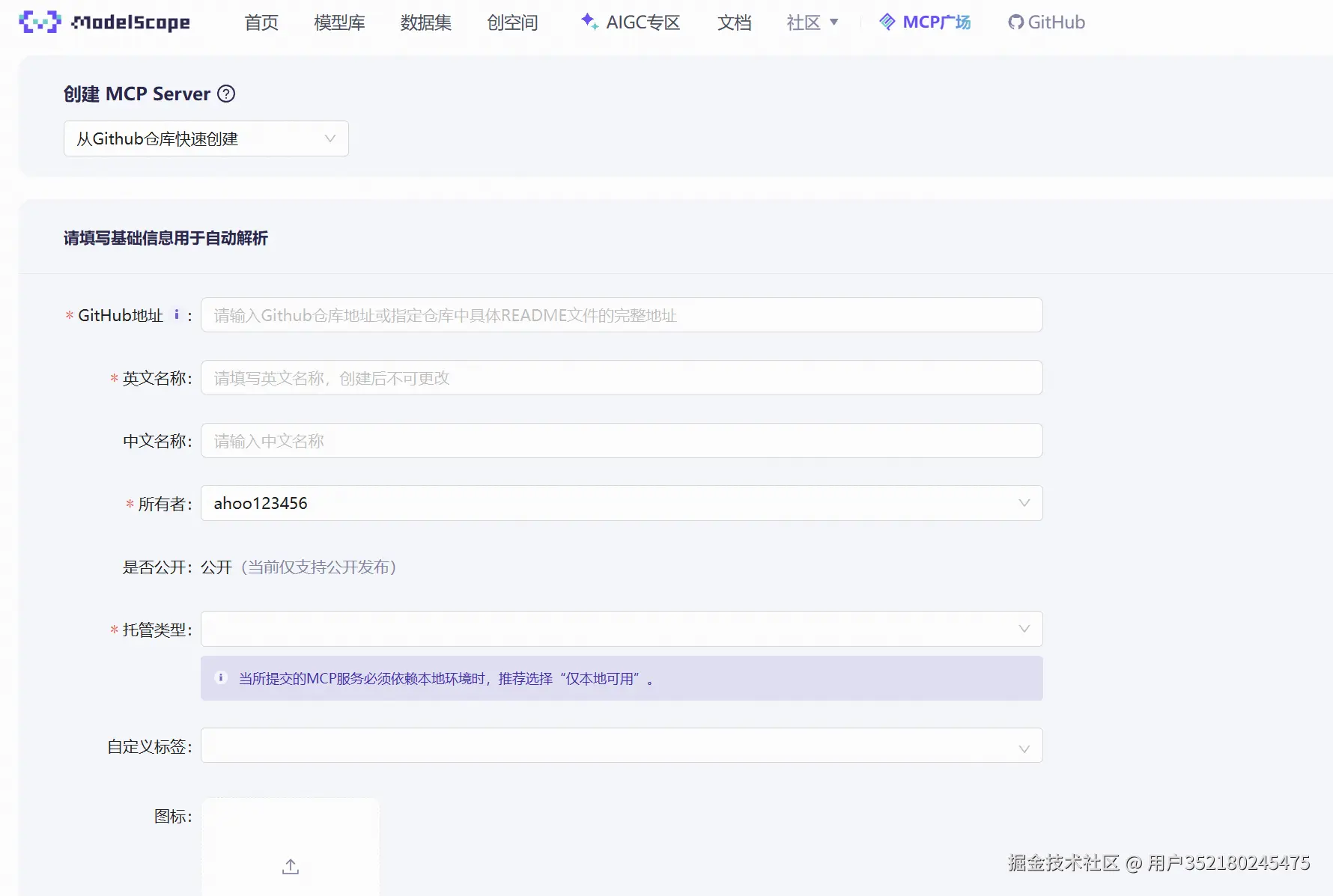The image size is (1333, 896).
Task: Open the 数据集 nav item
Action: click(x=425, y=22)
